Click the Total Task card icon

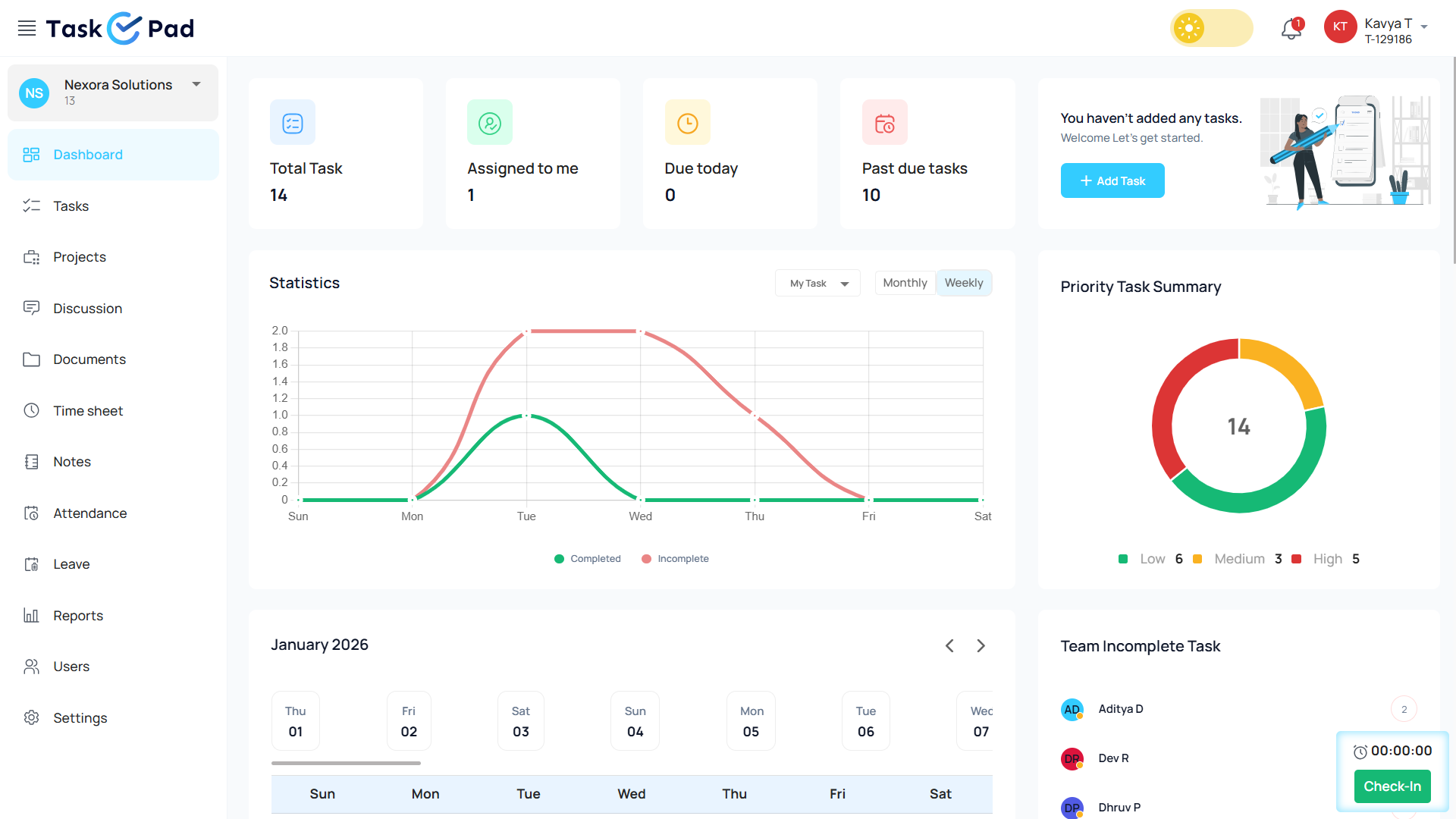pyautogui.click(x=293, y=123)
